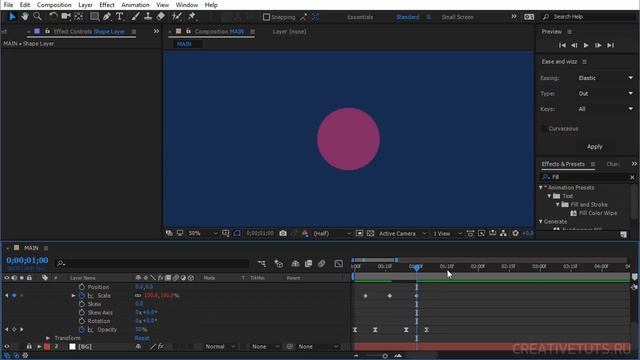Screen dimensions: 640x360
Task: Enable the Snapping checkbox
Action: 267,17
